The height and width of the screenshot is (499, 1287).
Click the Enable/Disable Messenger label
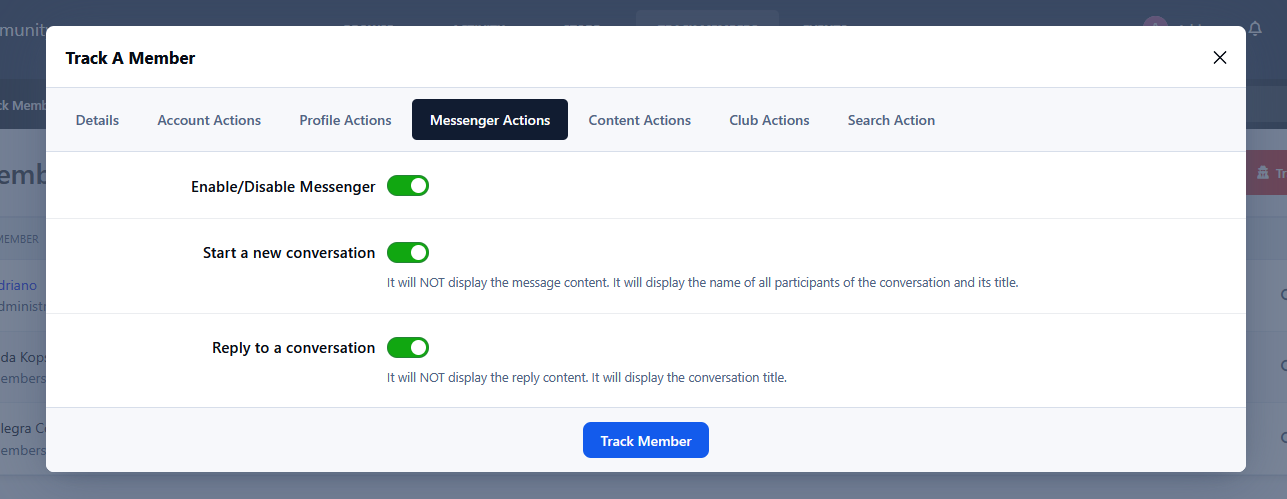(x=283, y=187)
